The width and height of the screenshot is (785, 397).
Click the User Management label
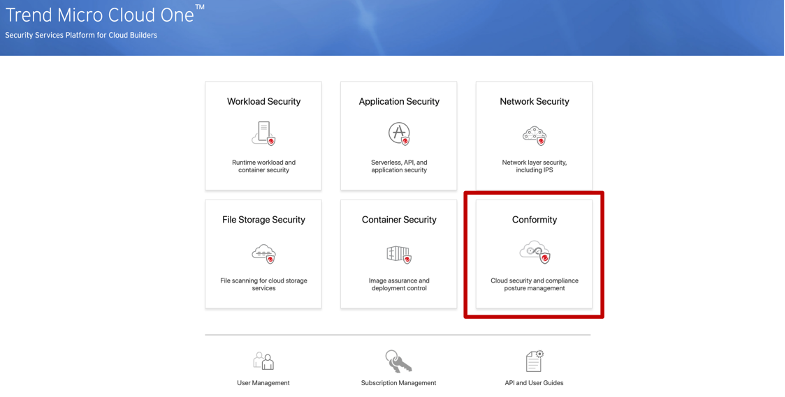[x=263, y=383]
